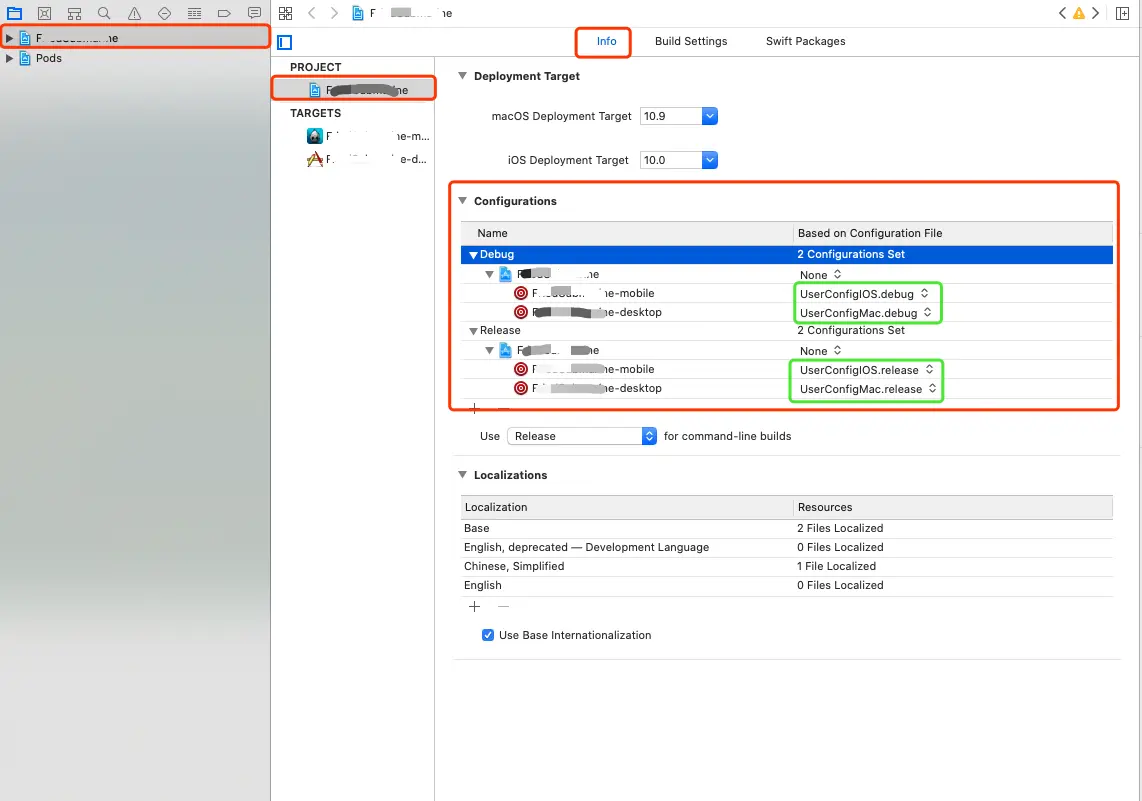Collapse the Release configuration row
This screenshot has height=801, width=1142.
click(473, 331)
